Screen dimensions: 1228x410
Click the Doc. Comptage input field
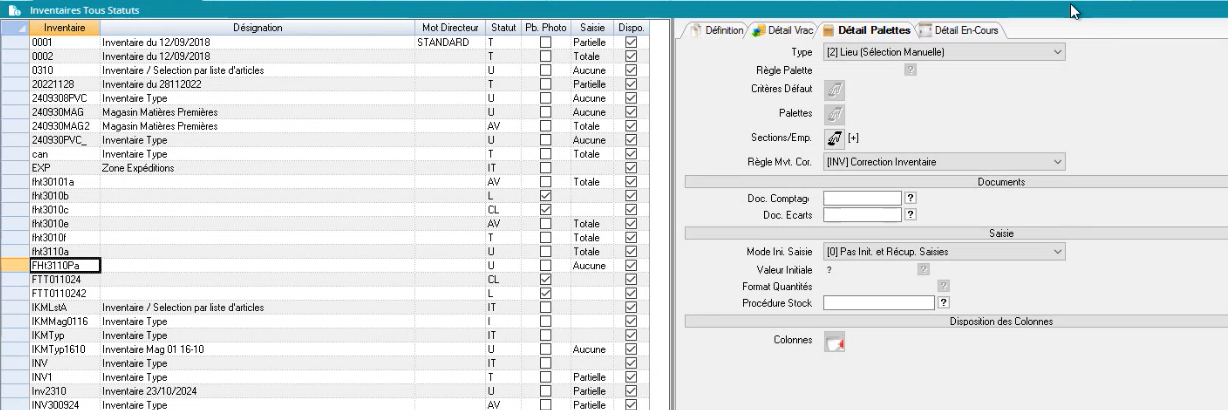[x=862, y=199]
